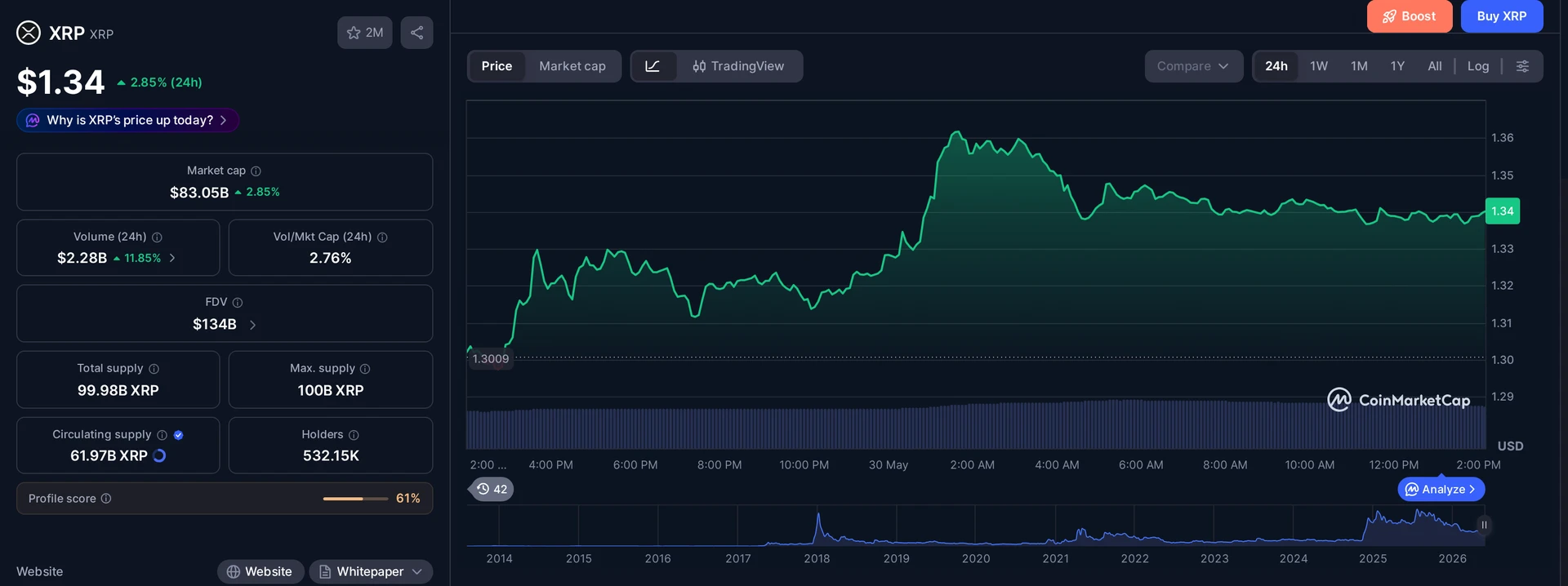Image resolution: width=1568 pixels, height=586 pixels.
Task: Open the Compare dropdown
Action: (1193, 66)
